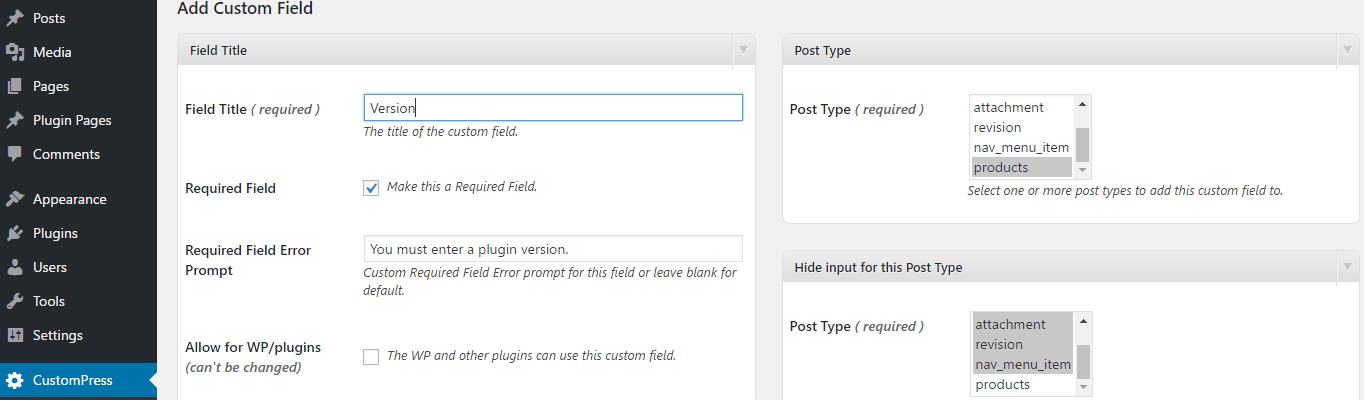Select attachment in Post Type list
Viewport: 1364px width, 400px height.
pos(1022,107)
